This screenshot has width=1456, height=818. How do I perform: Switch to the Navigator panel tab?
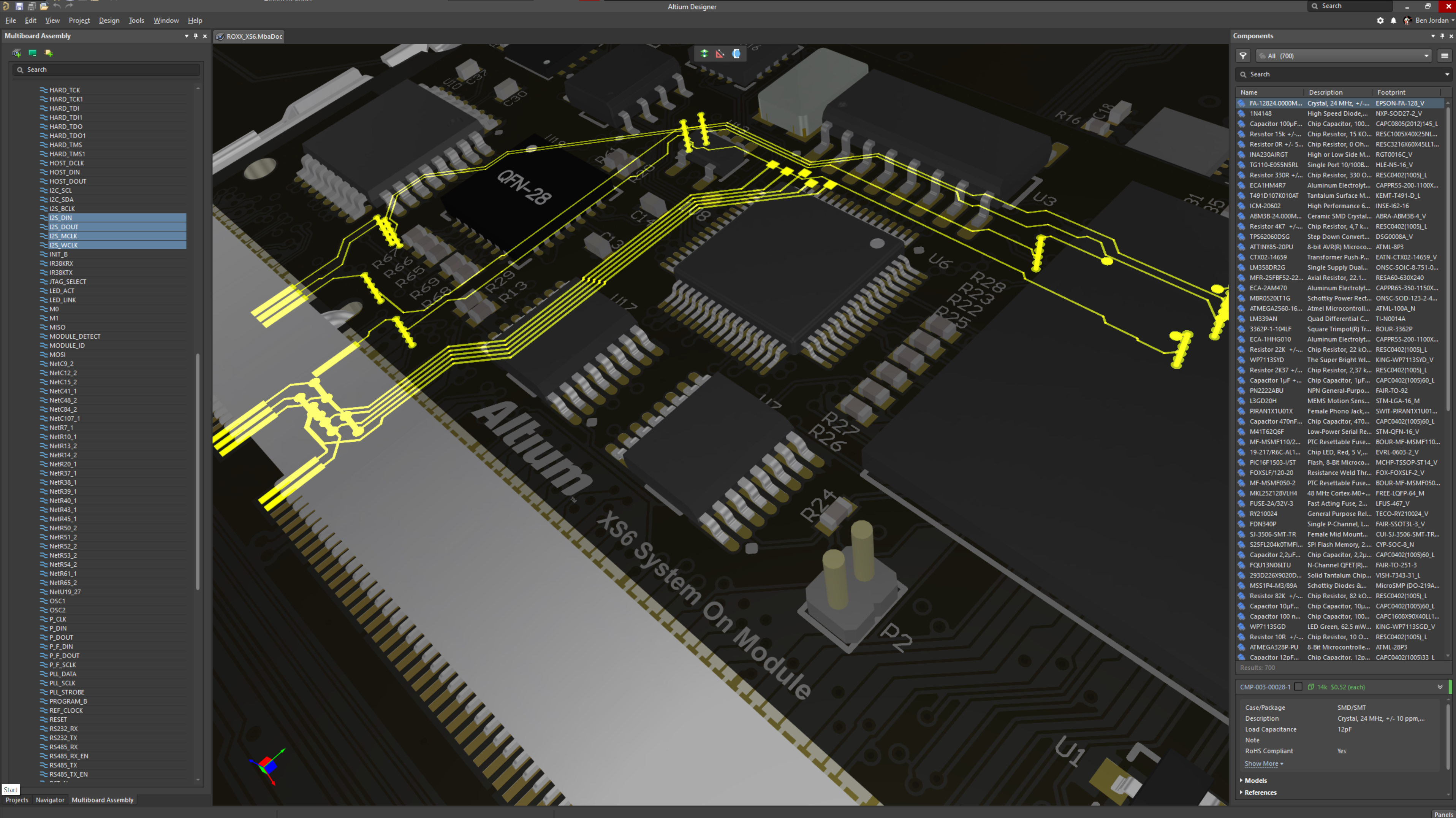click(50, 800)
